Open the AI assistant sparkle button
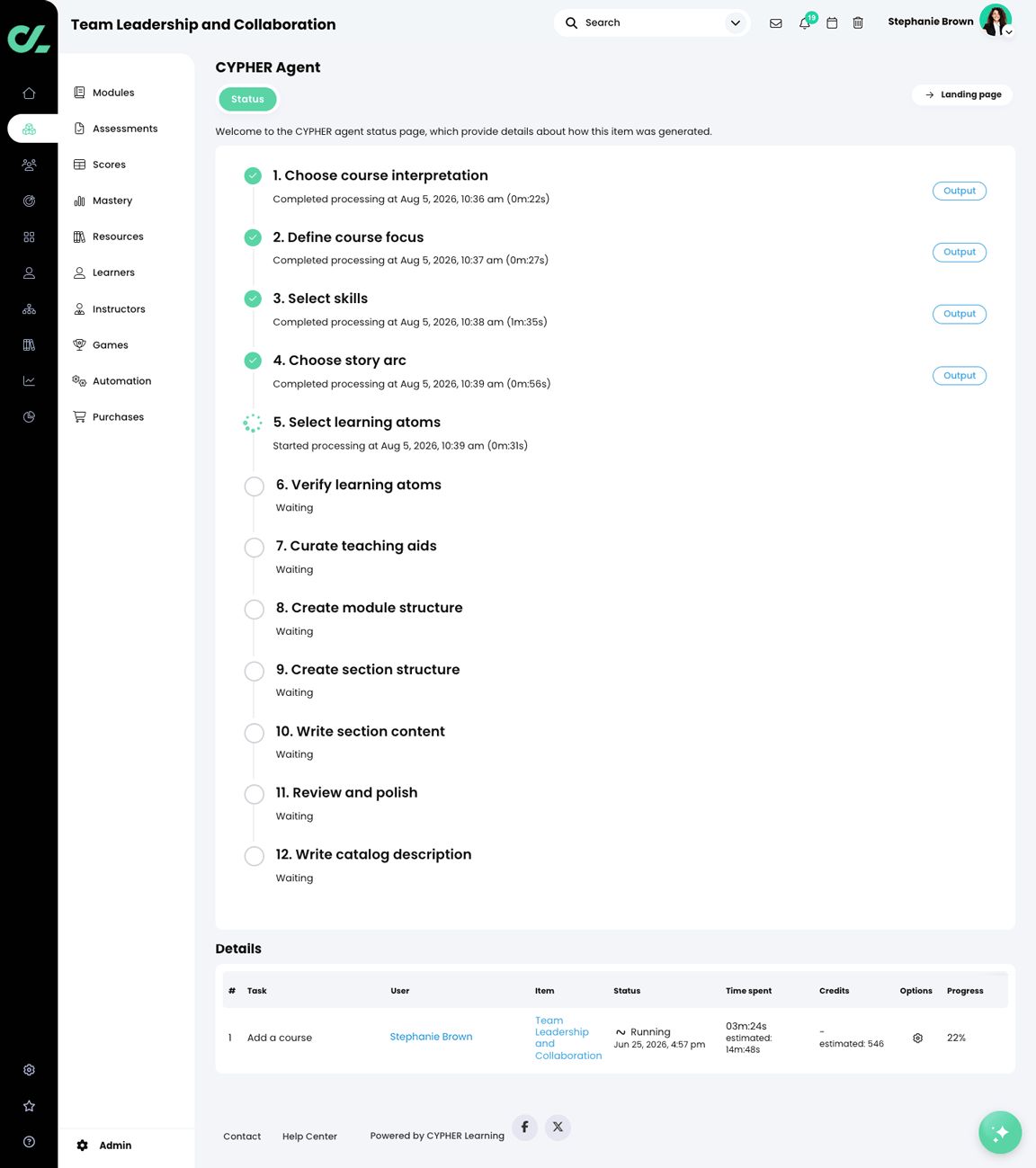Viewport: 1036px width, 1168px height. coord(1000,1132)
